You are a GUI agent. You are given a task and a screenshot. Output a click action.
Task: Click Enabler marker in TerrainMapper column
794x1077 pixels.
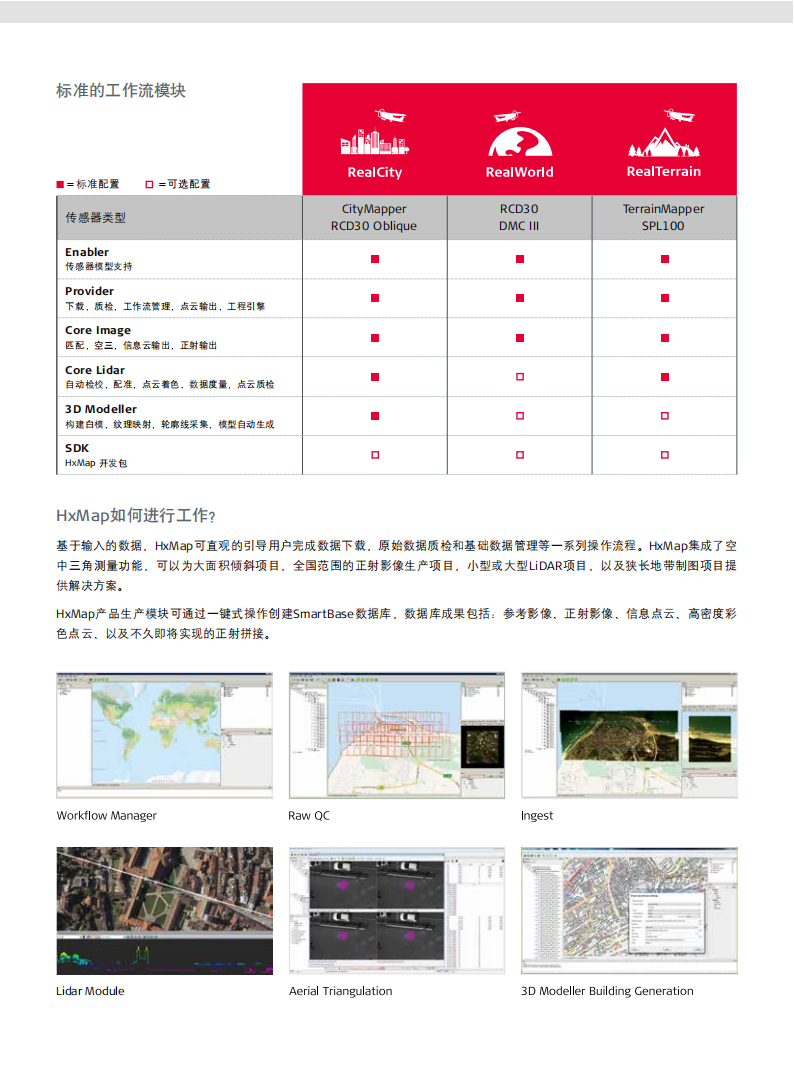665,259
